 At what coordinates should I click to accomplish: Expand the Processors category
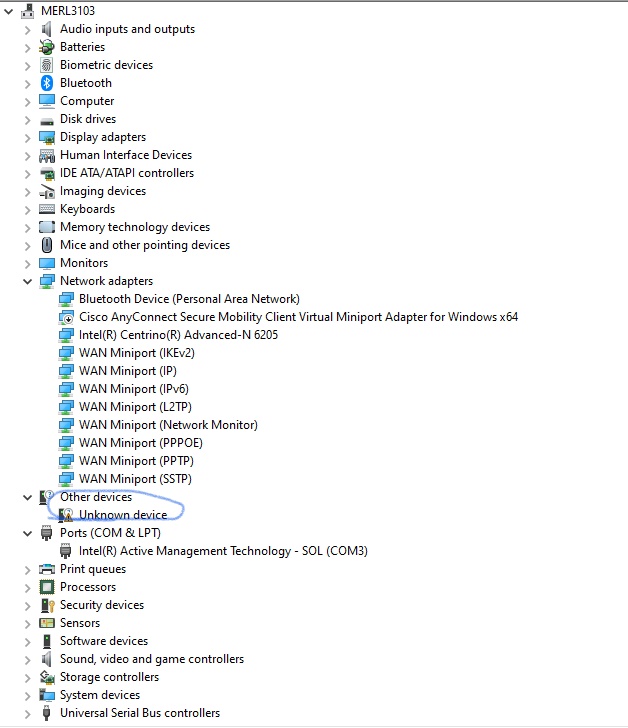[x=27, y=588]
